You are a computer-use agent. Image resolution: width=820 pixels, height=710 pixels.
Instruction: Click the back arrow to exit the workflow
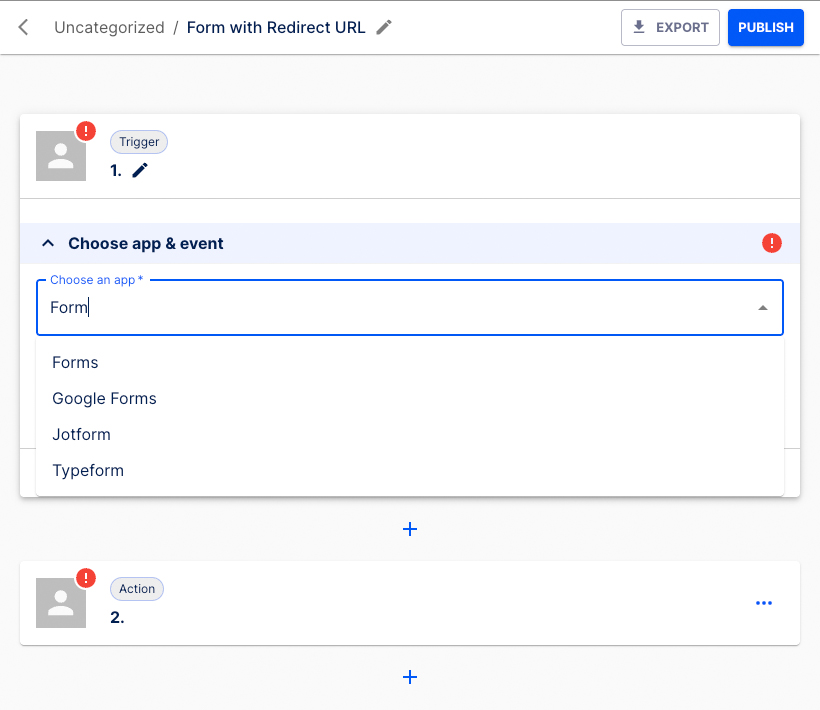pyautogui.click(x=22, y=27)
